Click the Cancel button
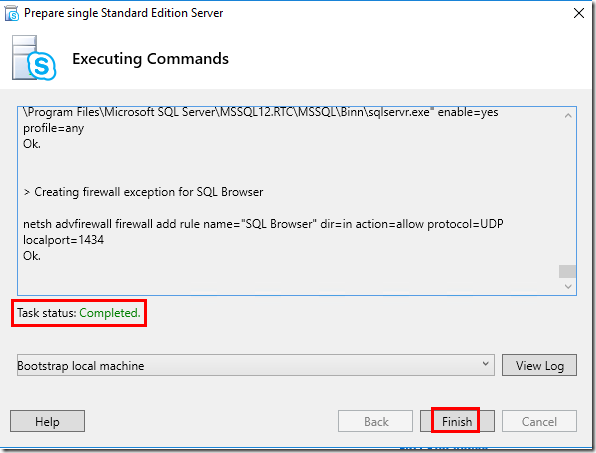The height and width of the screenshot is (453, 596). point(539,421)
